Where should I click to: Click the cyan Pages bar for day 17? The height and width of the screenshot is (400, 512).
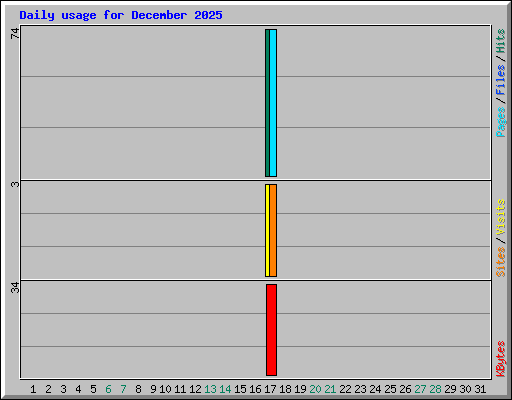[x=273, y=103]
